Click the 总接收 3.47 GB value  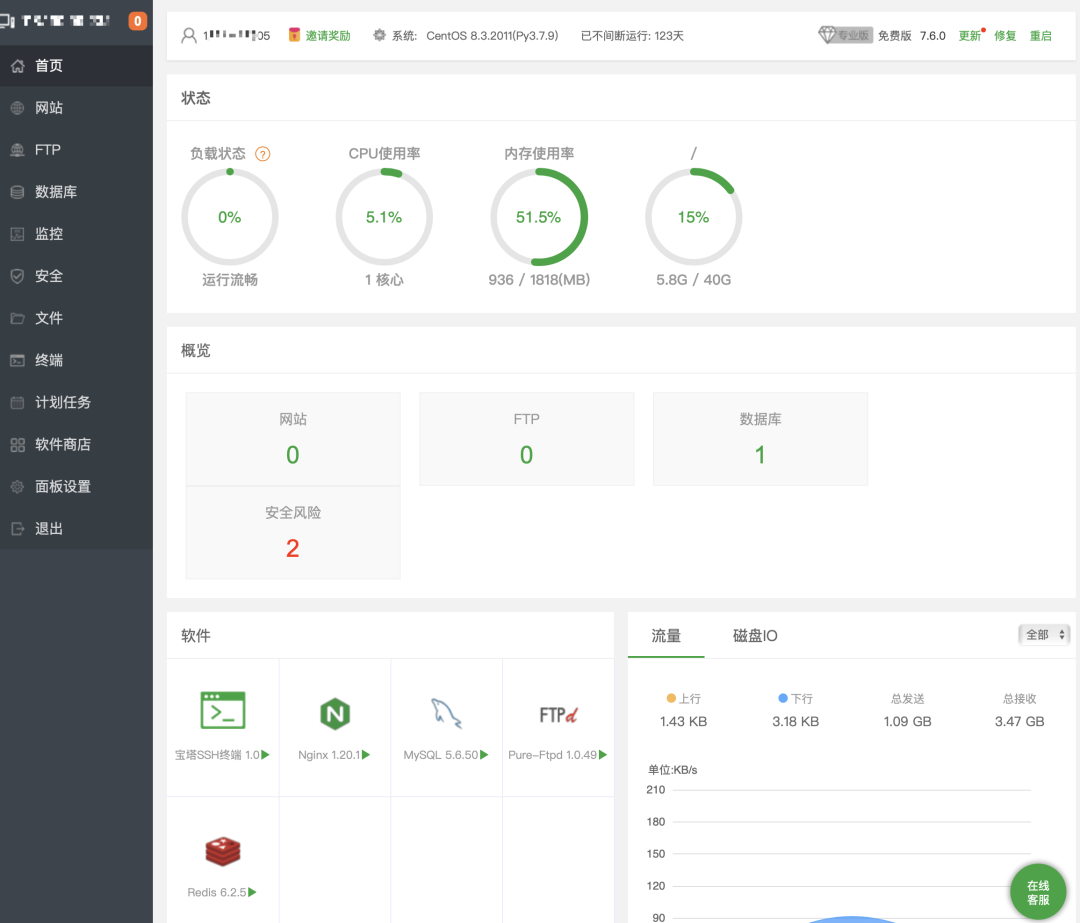[x=1019, y=721]
